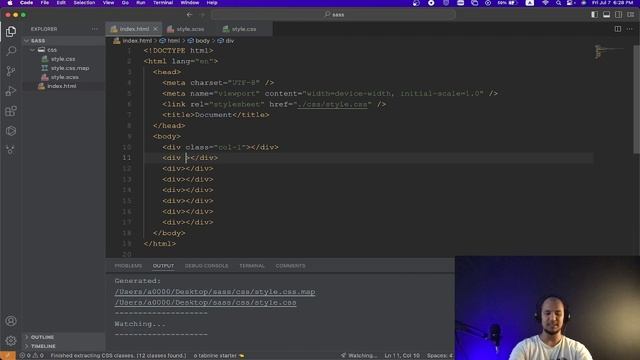Open the Apple menu
Screen dimensions: 640x360
click(9, 3)
